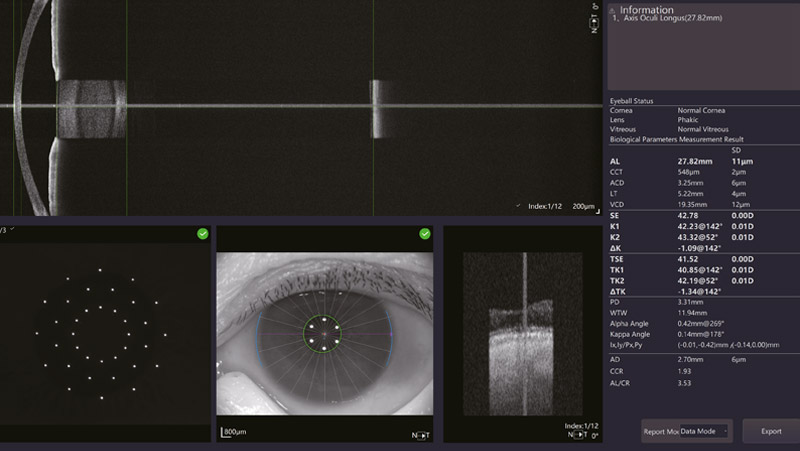This screenshot has width=800, height=451.
Task: Click the ΔTK value -1.34@142°
Action: point(699,292)
